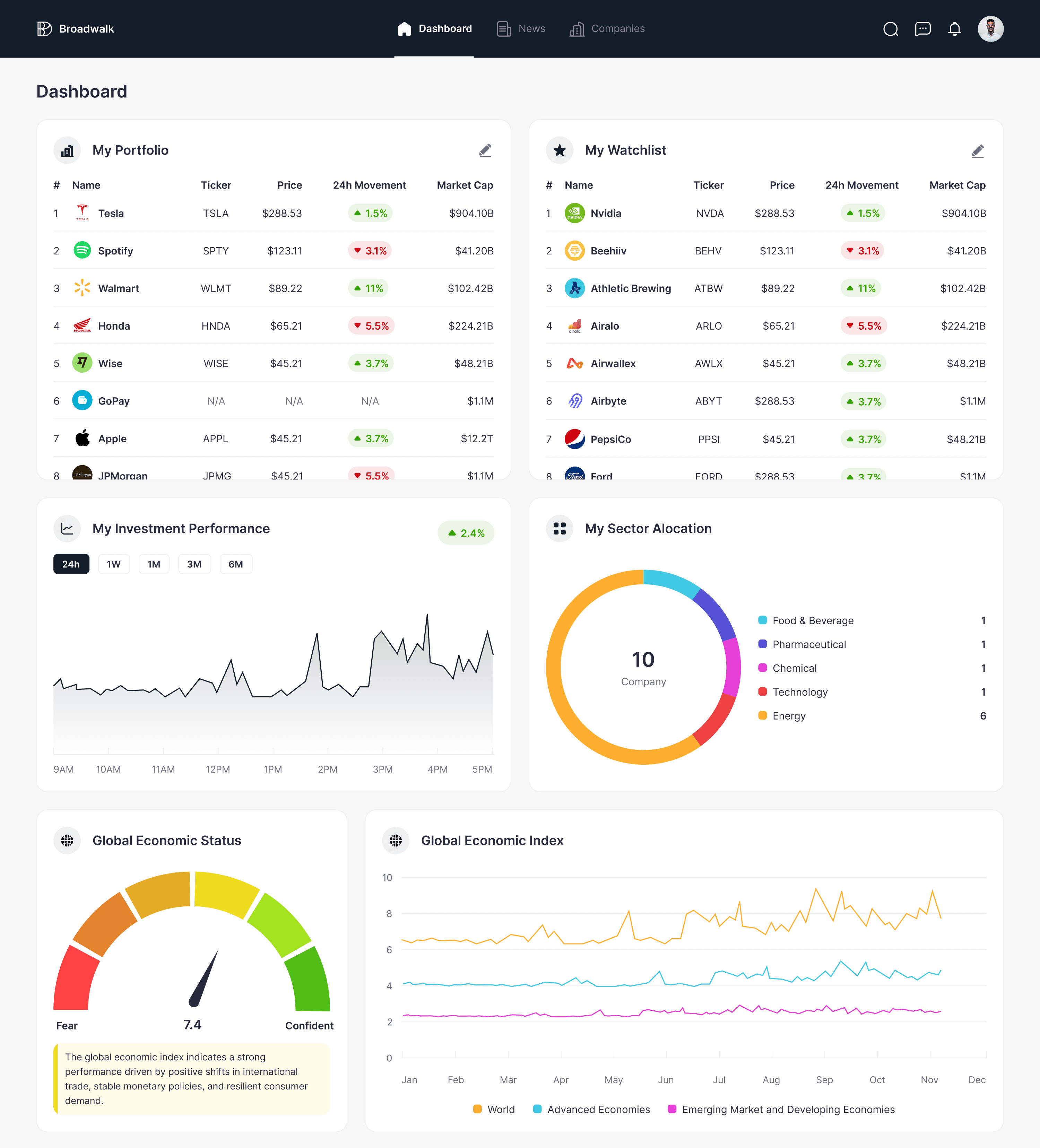Select the 1M performance range
The image size is (1040, 1148).
[154, 564]
